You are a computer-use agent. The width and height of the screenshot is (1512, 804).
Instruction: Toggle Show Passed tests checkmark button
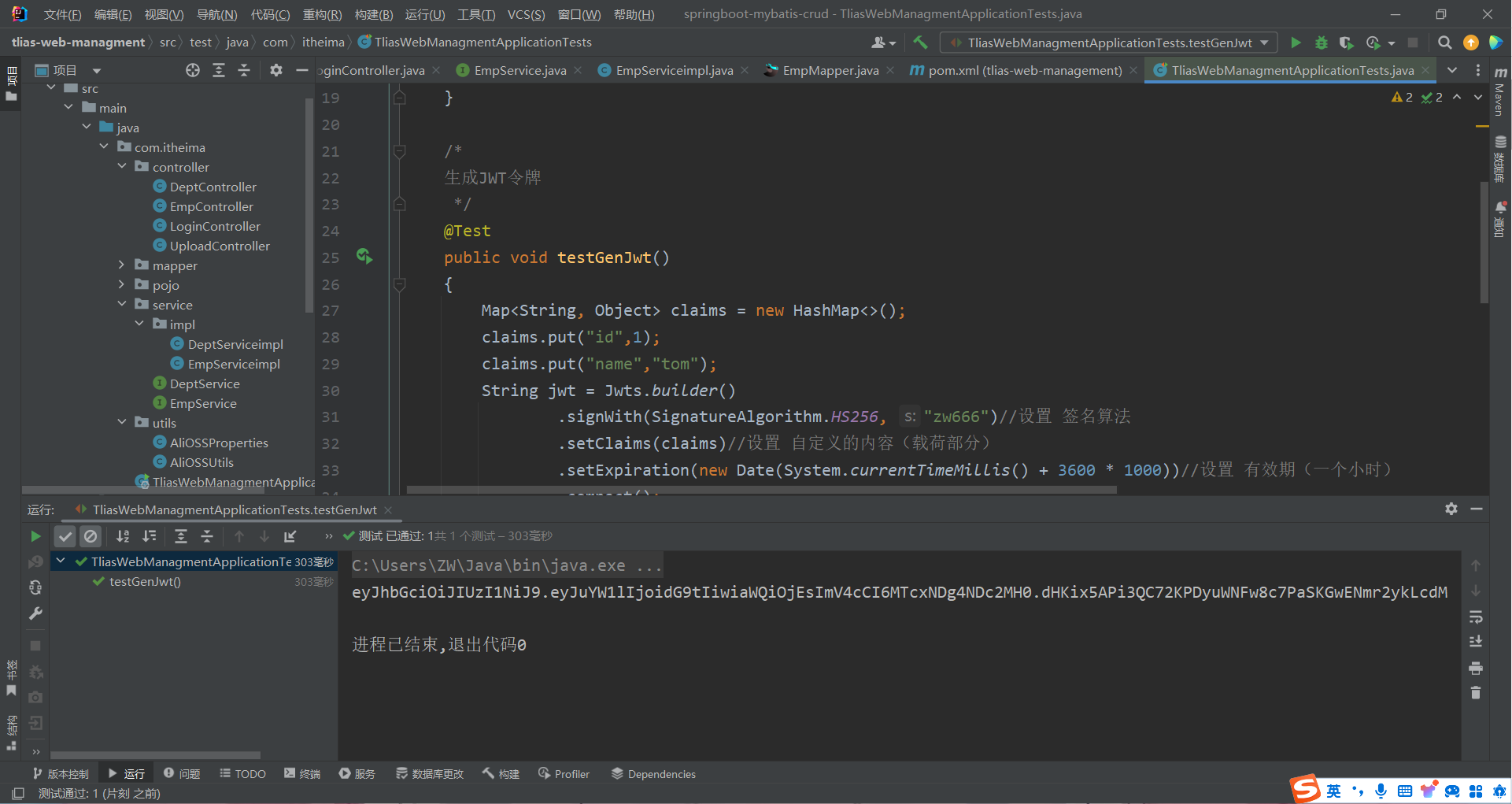[65, 536]
